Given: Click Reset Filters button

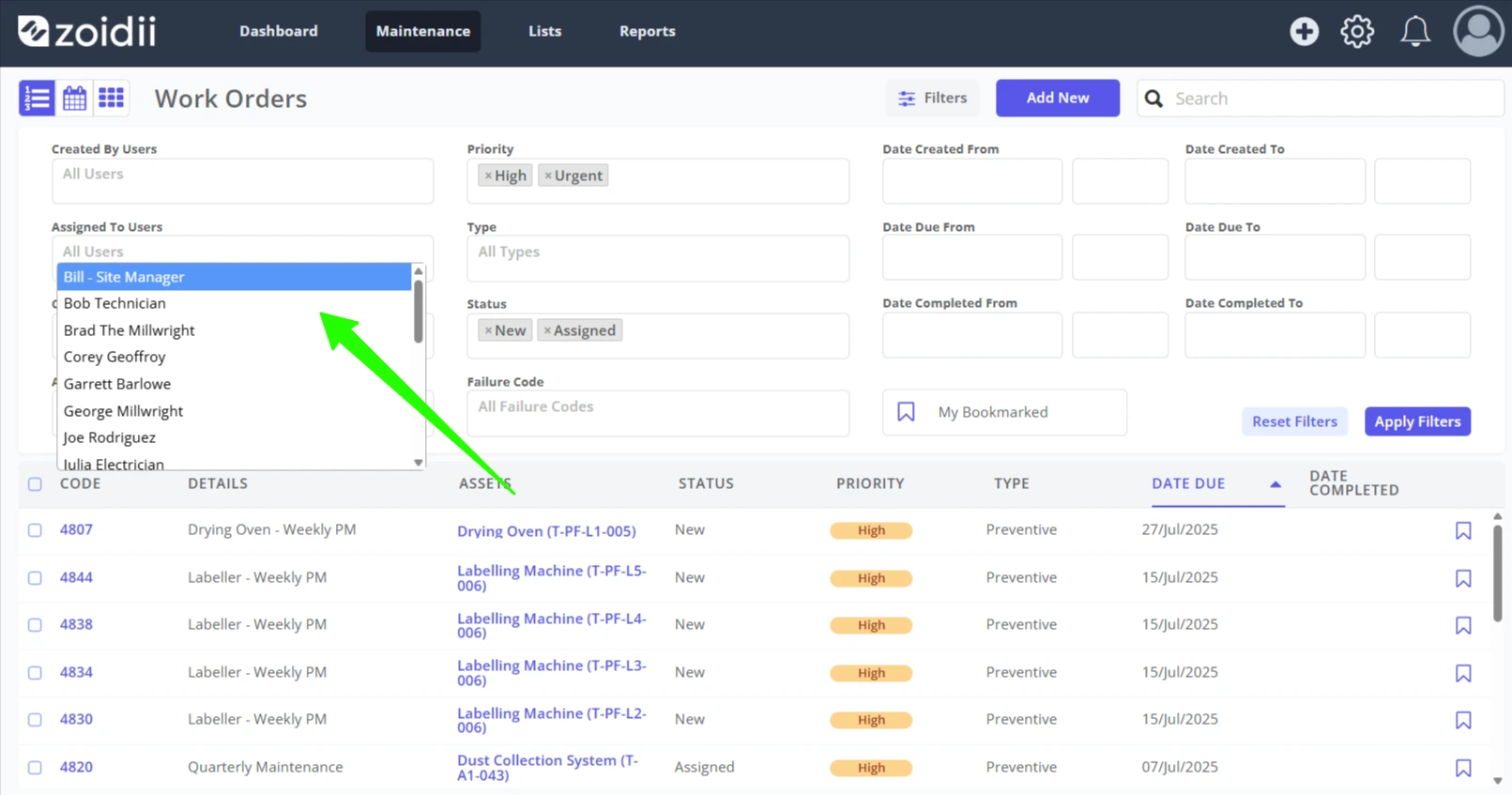Looking at the screenshot, I should (x=1294, y=421).
